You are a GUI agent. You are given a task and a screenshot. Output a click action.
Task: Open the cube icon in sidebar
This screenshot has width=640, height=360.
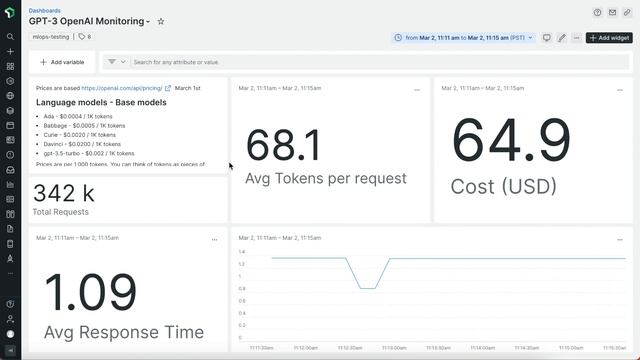10,111
